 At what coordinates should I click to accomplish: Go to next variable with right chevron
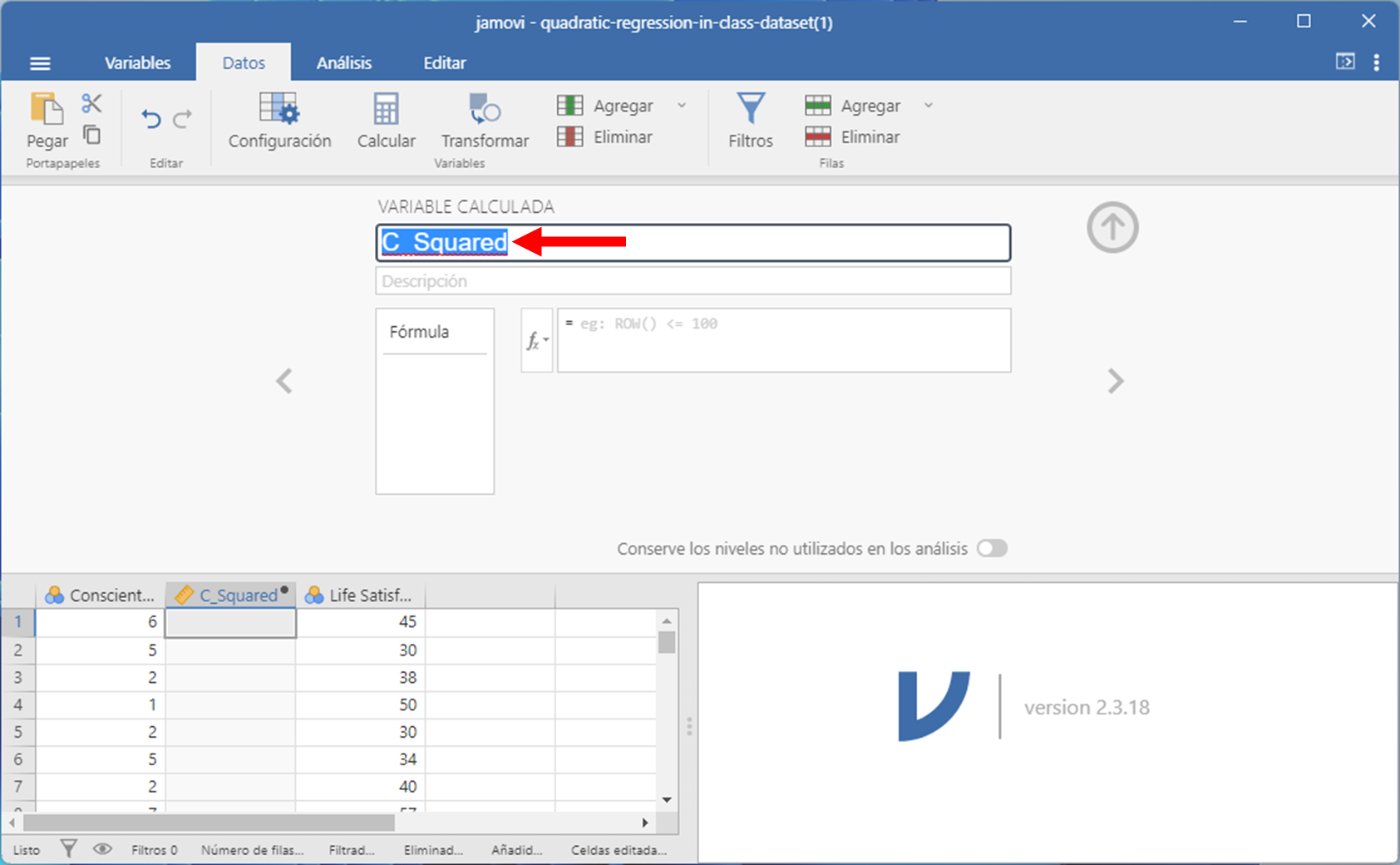pos(1115,381)
